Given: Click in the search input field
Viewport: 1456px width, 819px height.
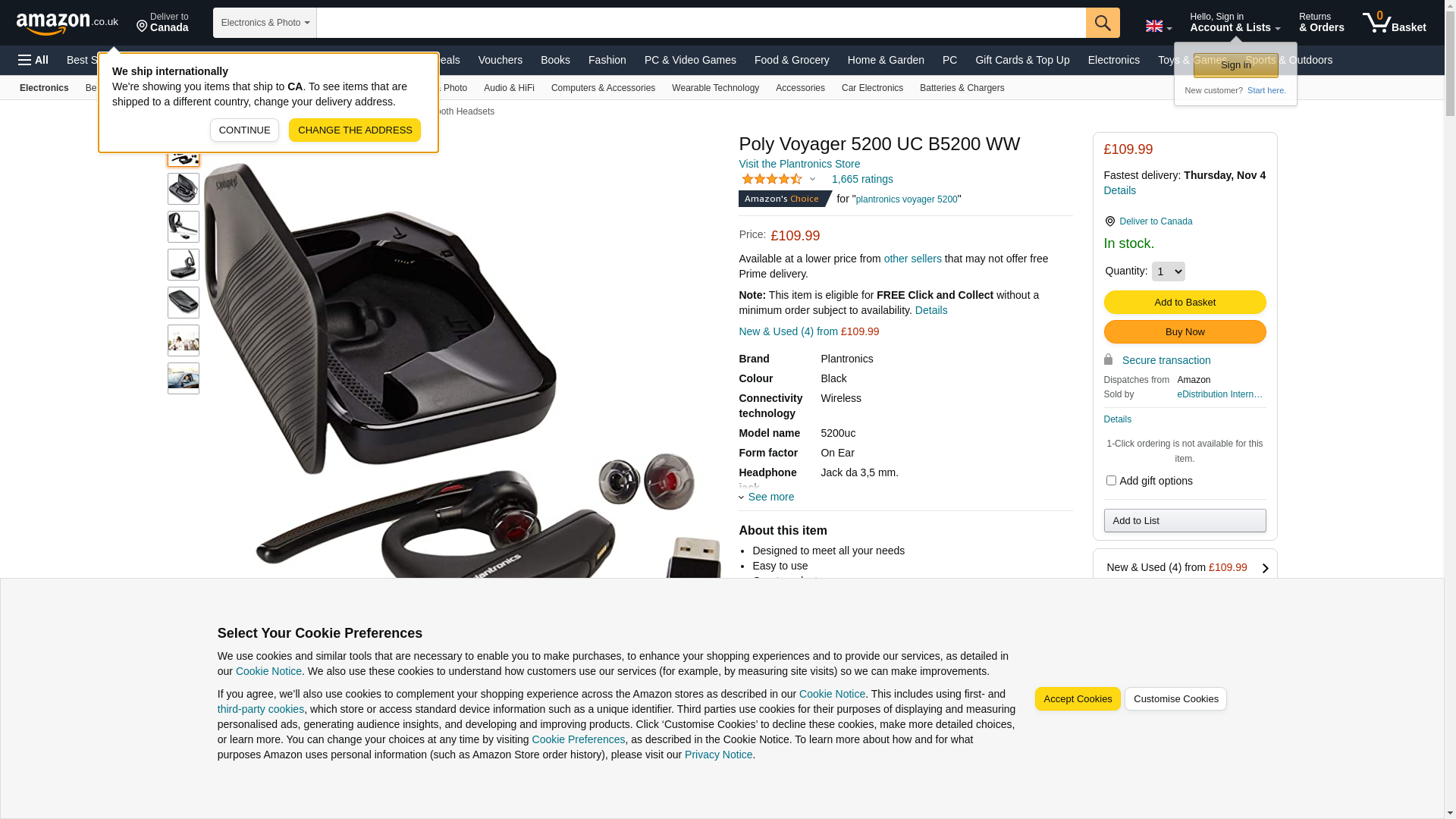Looking at the screenshot, I should (x=701, y=23).
